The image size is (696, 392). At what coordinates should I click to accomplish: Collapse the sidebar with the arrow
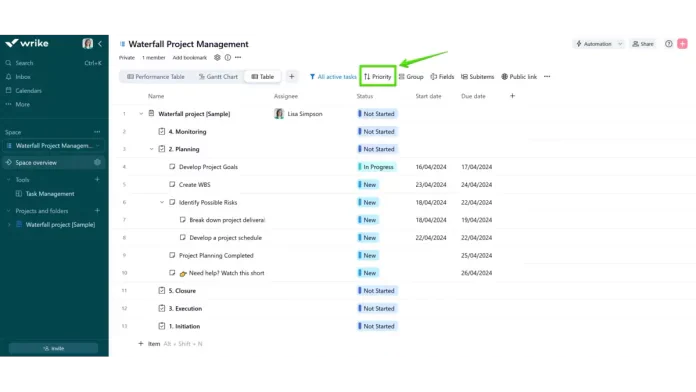[x=100, y=44]
